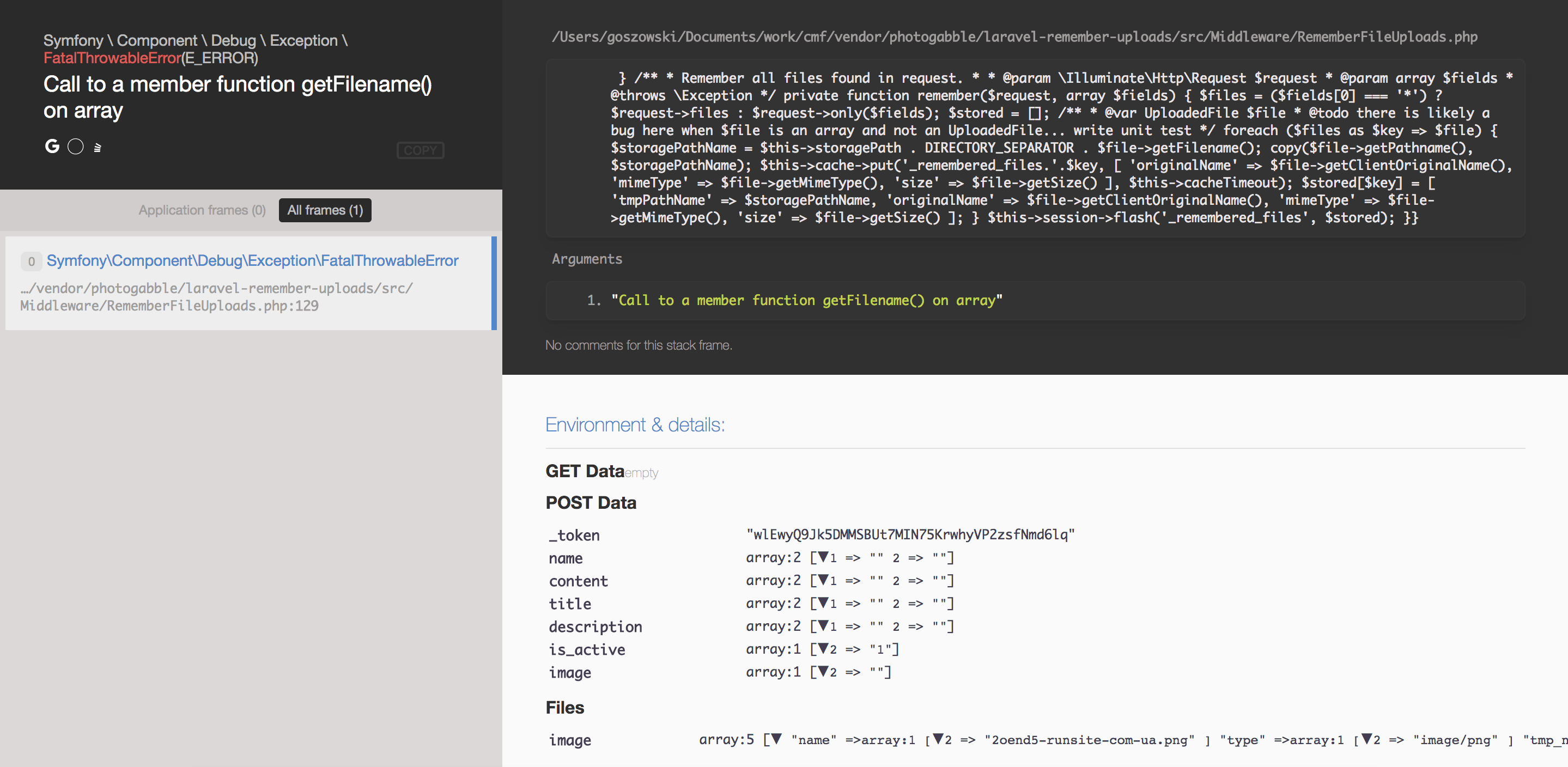
Task: Collapse the POST 'title' array dump
Action: point(823,603)
